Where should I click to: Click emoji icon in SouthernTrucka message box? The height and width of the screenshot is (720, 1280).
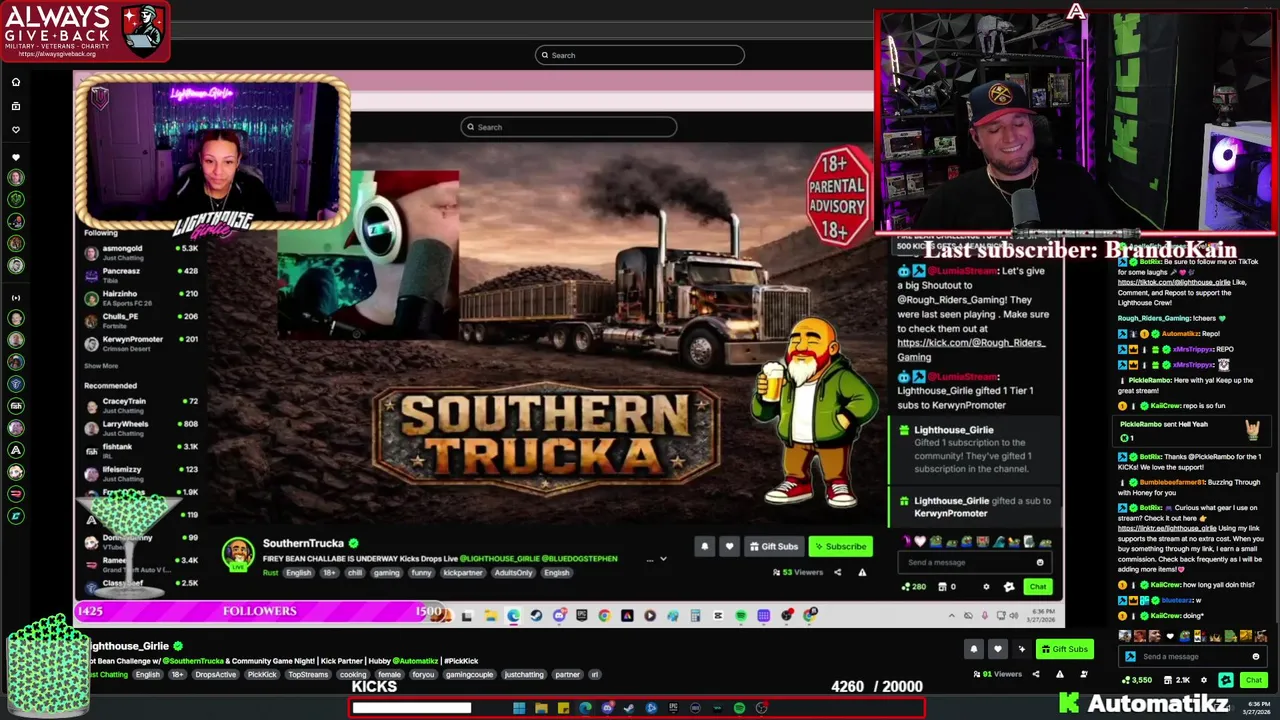[1040, 562]
